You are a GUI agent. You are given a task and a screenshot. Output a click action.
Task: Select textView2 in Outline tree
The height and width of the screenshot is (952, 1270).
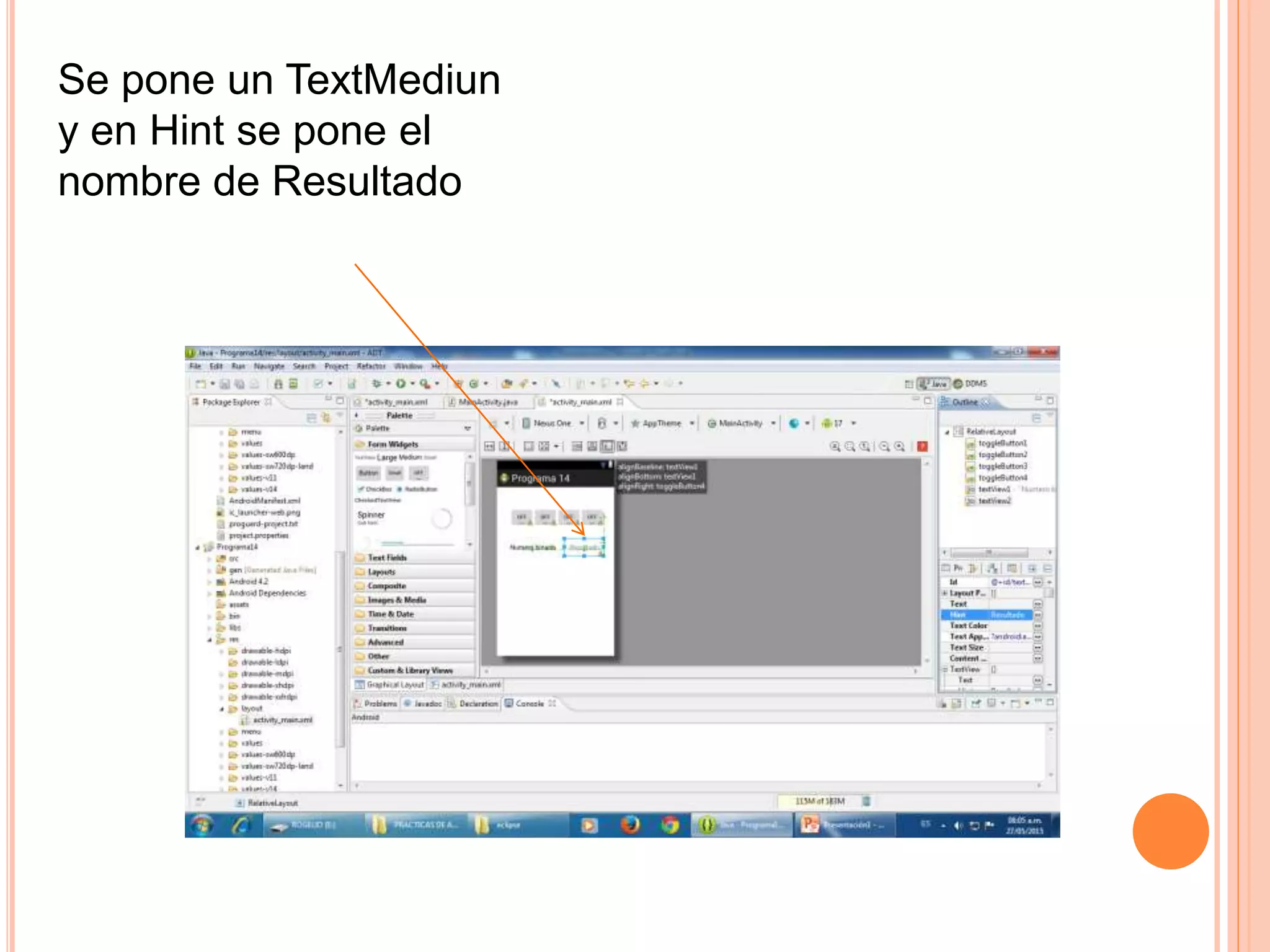[989, 501]
